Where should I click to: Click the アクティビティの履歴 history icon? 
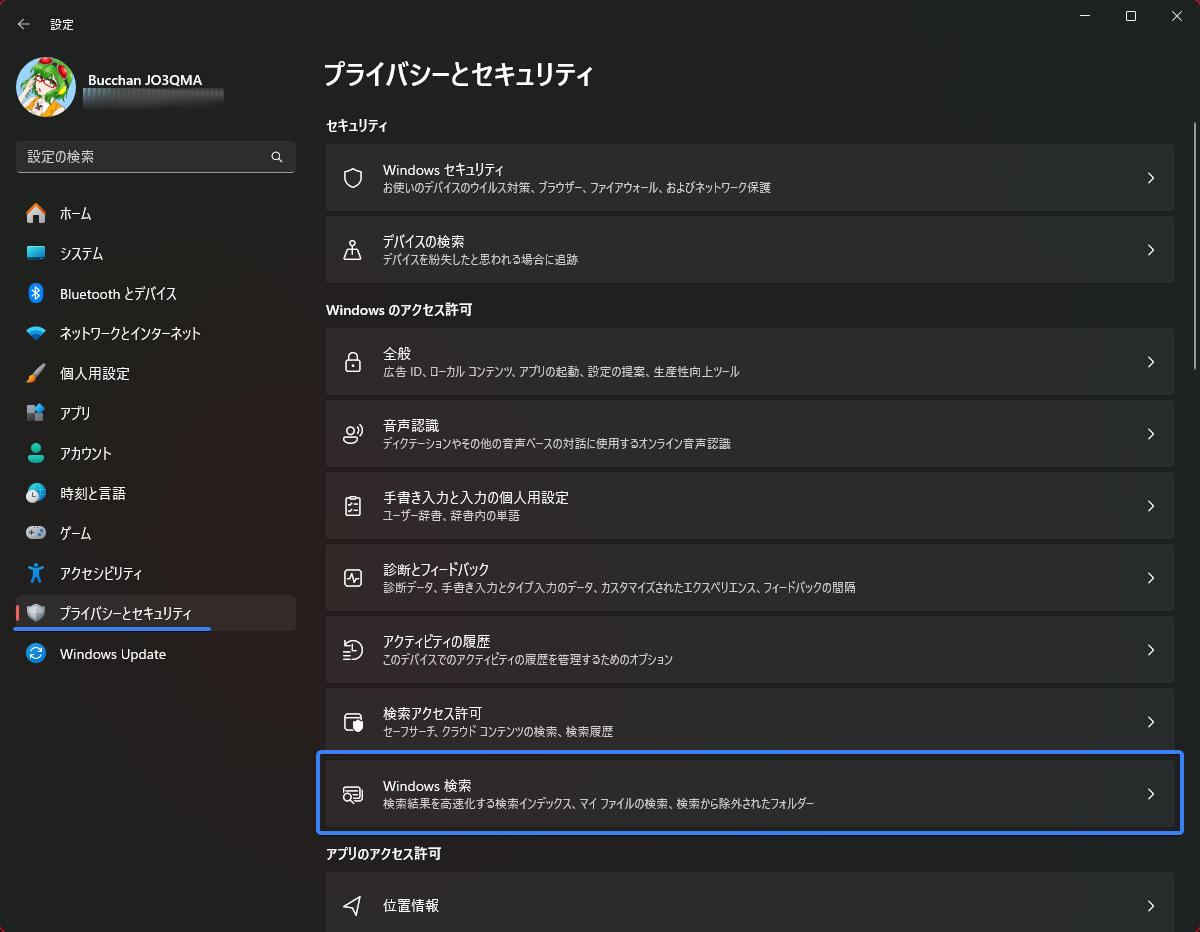(352, 650)
